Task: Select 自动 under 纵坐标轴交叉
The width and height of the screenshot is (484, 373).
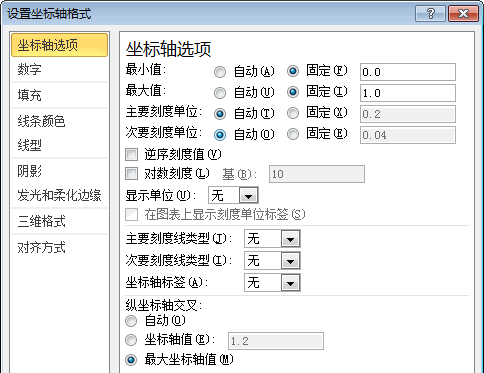Action: click(131, 321)
